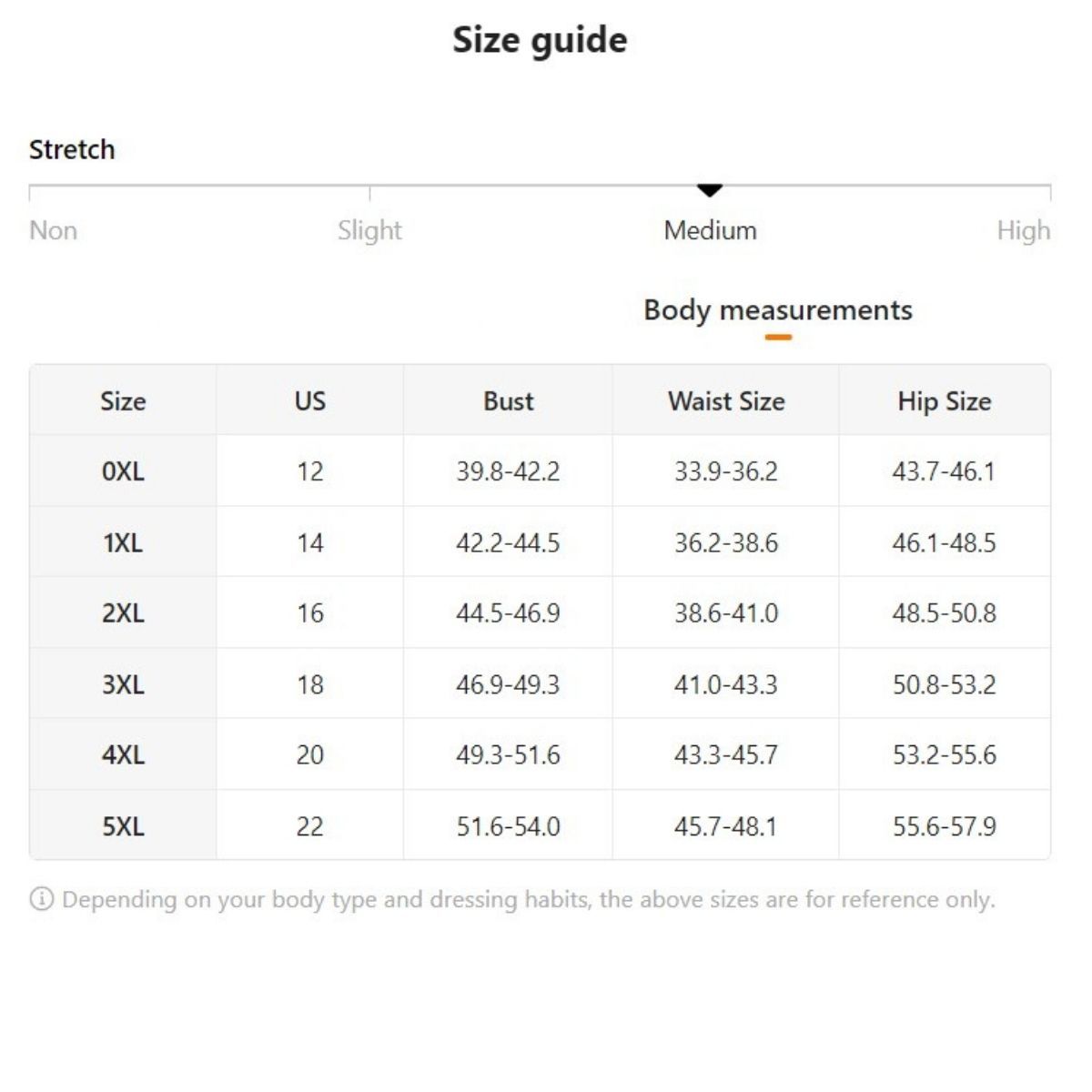This screenshot has width=1092, height=1092.
Task: Click the Hip Size column header
Action: (944, 401)
